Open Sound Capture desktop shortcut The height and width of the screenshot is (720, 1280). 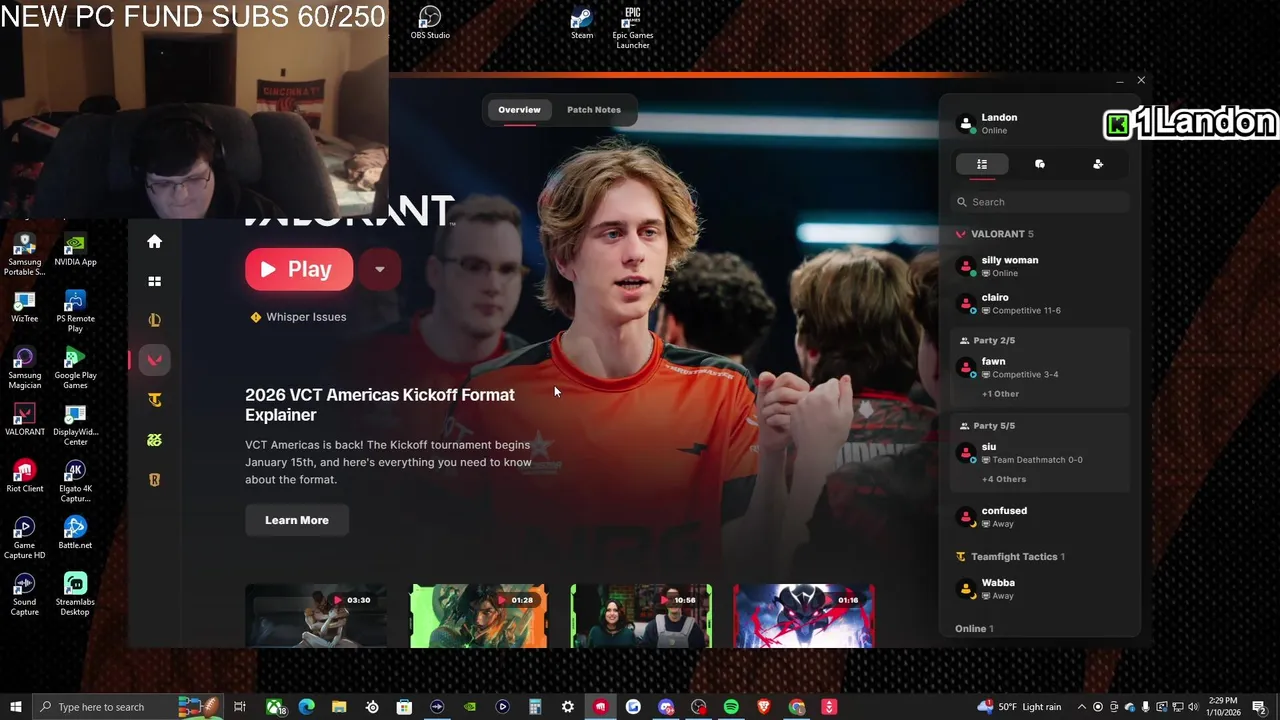[x=25, y=594]
